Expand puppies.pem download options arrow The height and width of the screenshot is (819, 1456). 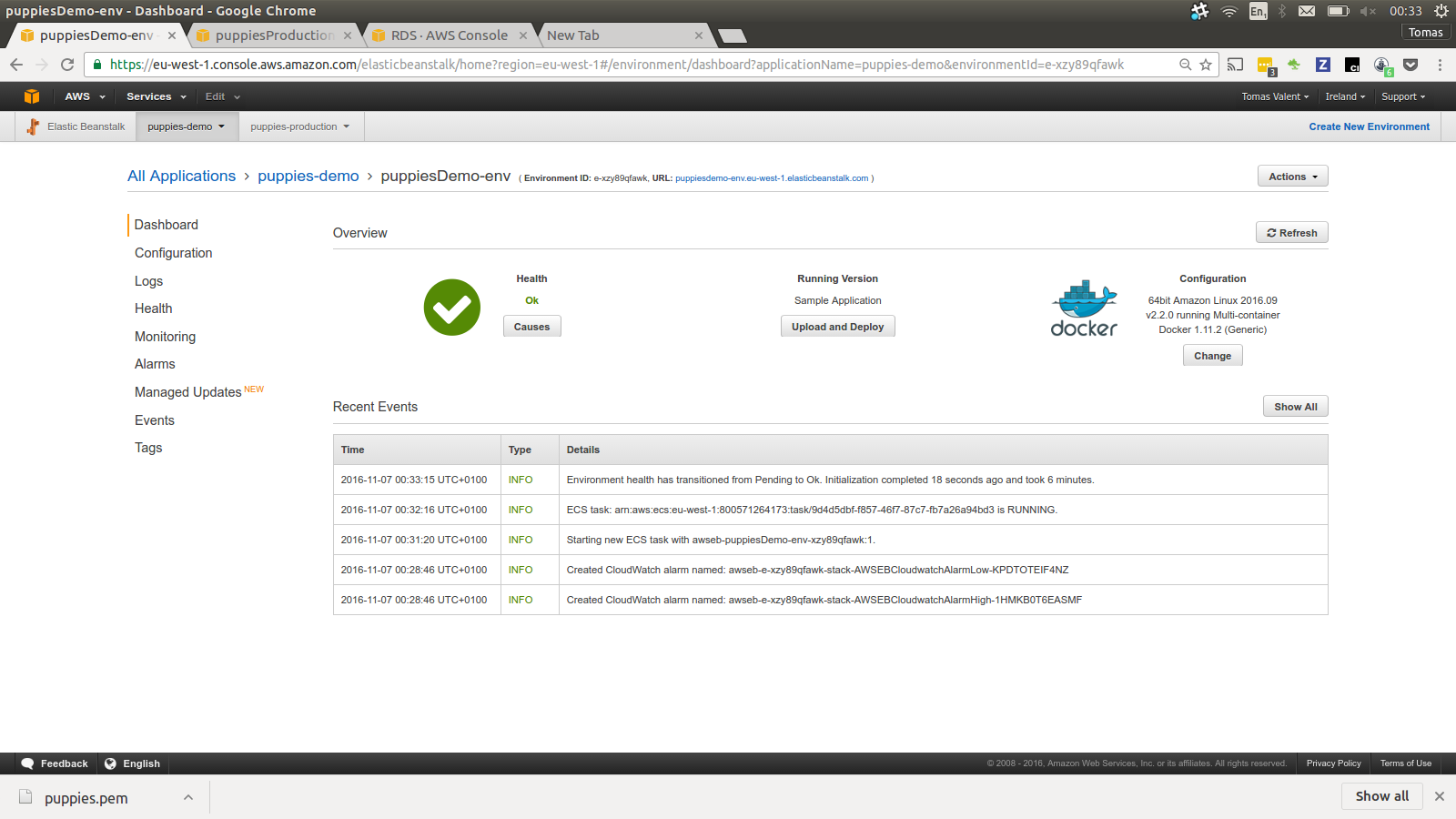(x=188, y=797)
